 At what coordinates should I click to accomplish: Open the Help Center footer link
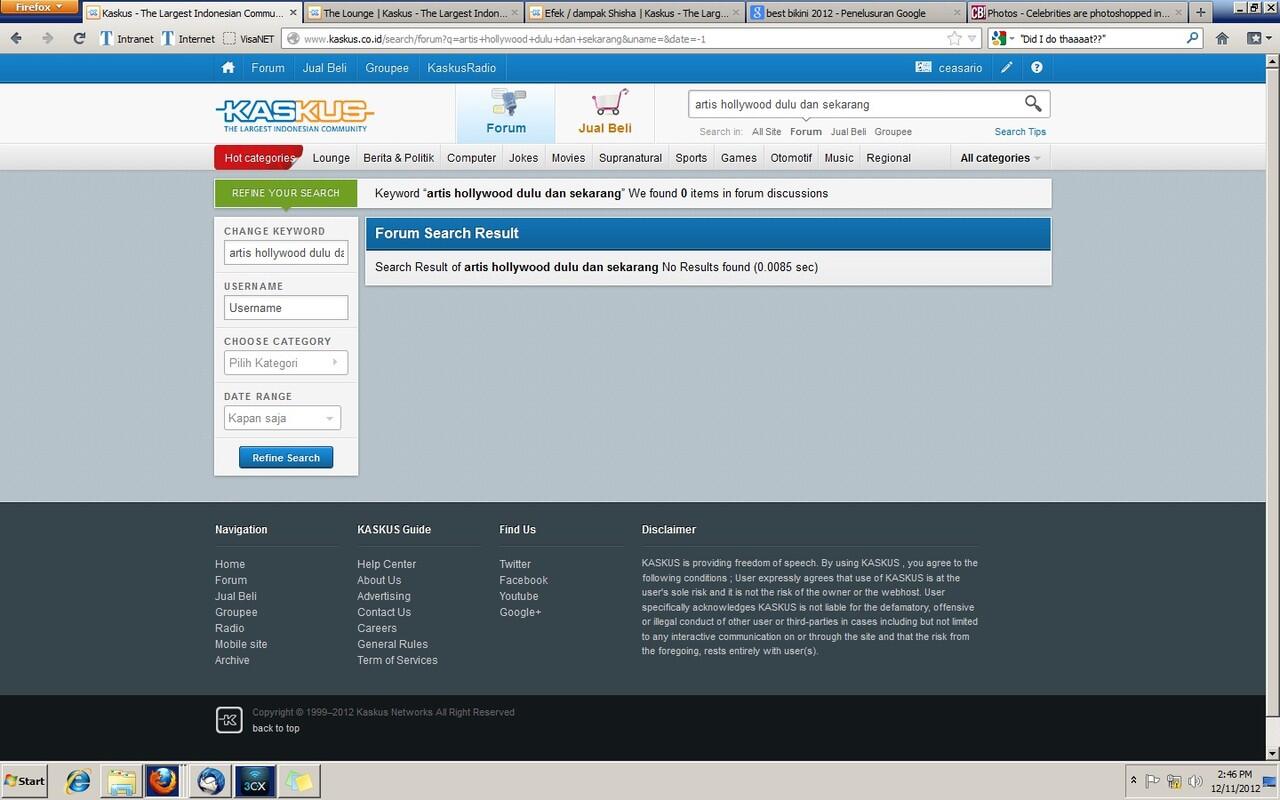tap(386, 564)
